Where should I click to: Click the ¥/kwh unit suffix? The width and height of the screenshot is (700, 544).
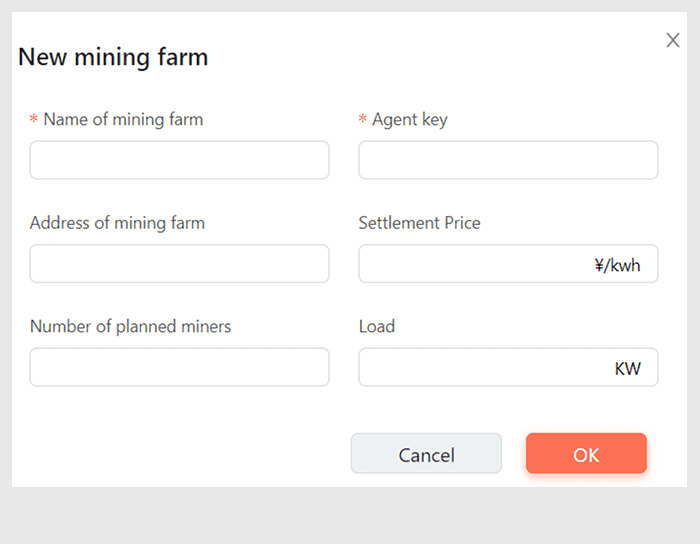click(x=617, y=265)
